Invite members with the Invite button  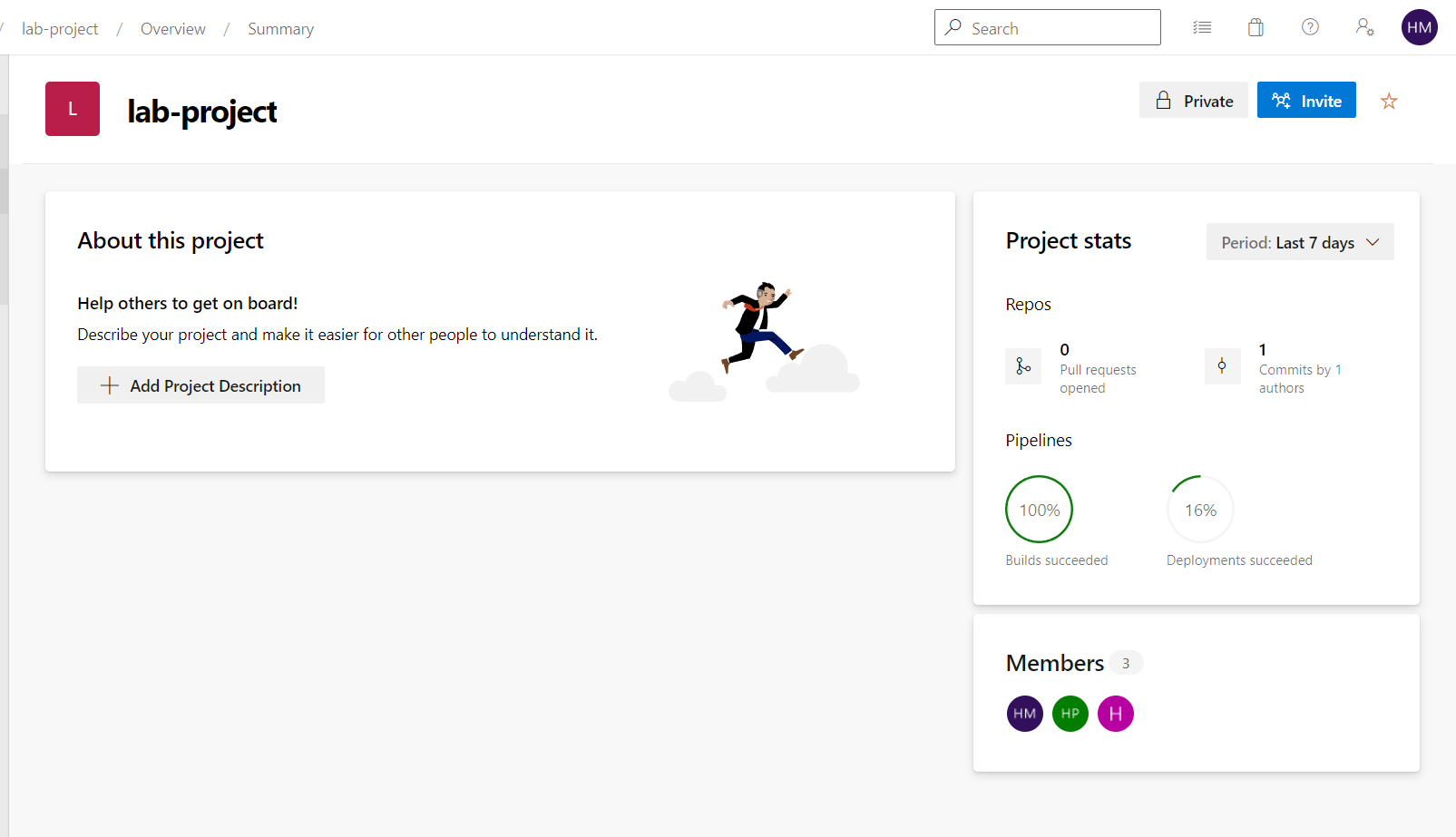click(x=1306, y=100)
